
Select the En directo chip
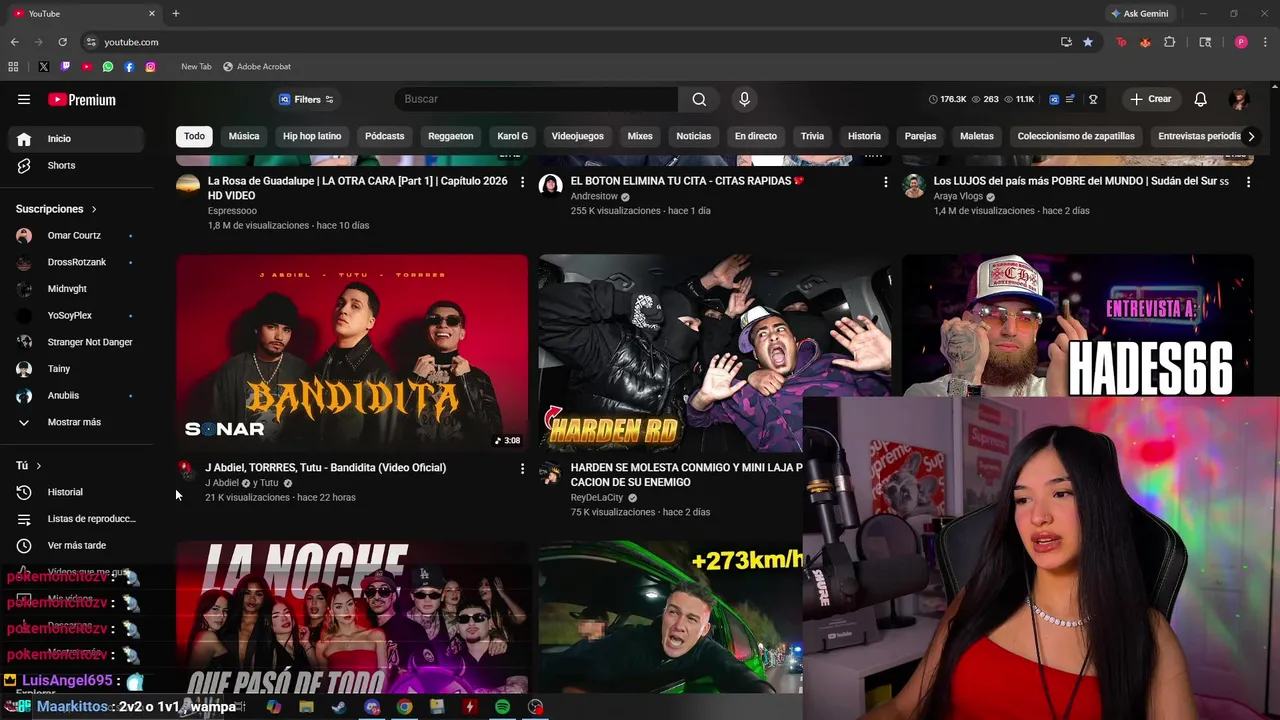tap(756, 136)
